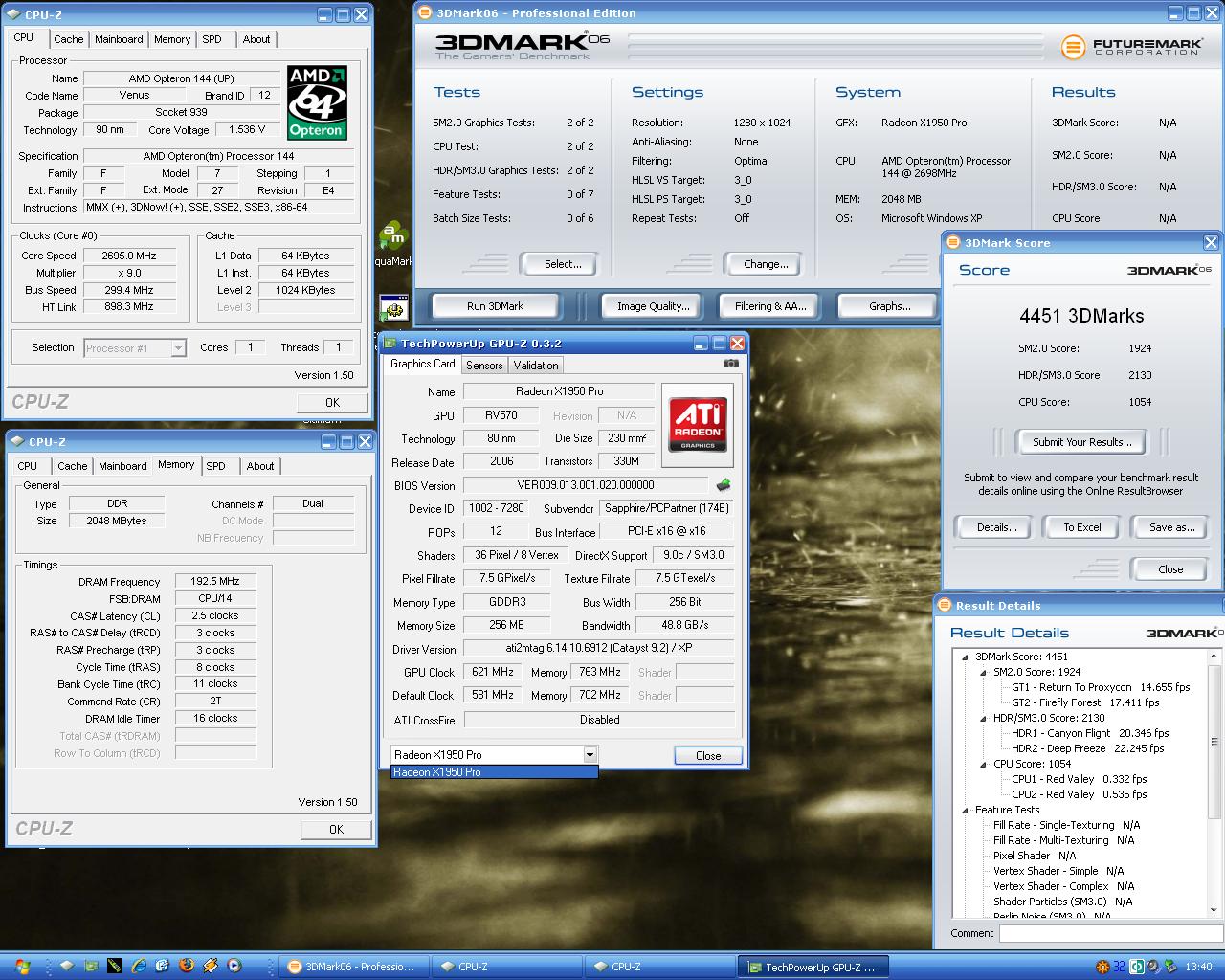Collapse the CPU Score: 1054 node
Viewport: 1225px width, 980px height.
[x=984, y=764]
